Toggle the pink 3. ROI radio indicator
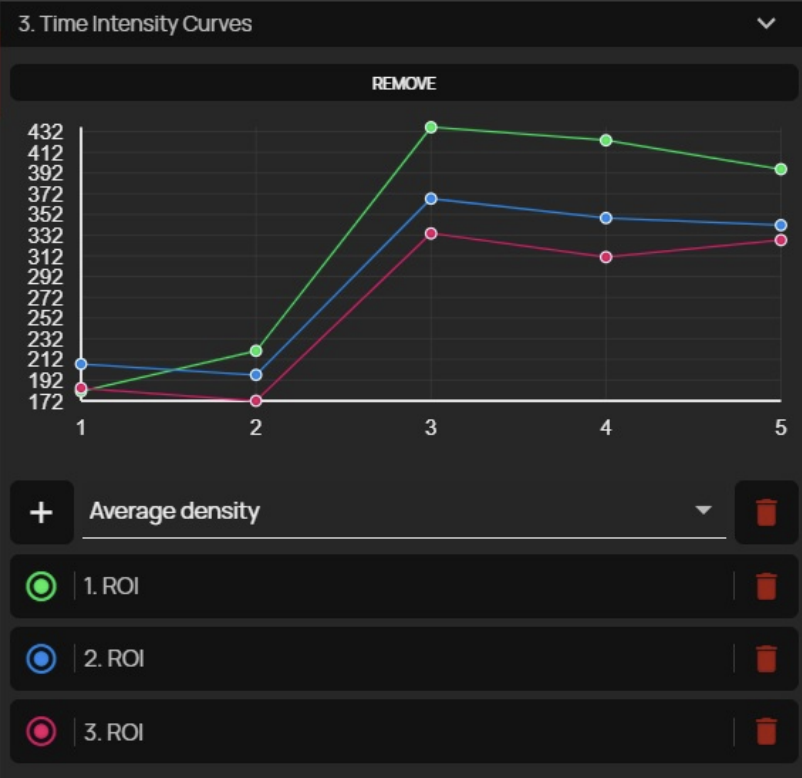The height and width of the screenshot is (778, 802). tap(41, 732)
